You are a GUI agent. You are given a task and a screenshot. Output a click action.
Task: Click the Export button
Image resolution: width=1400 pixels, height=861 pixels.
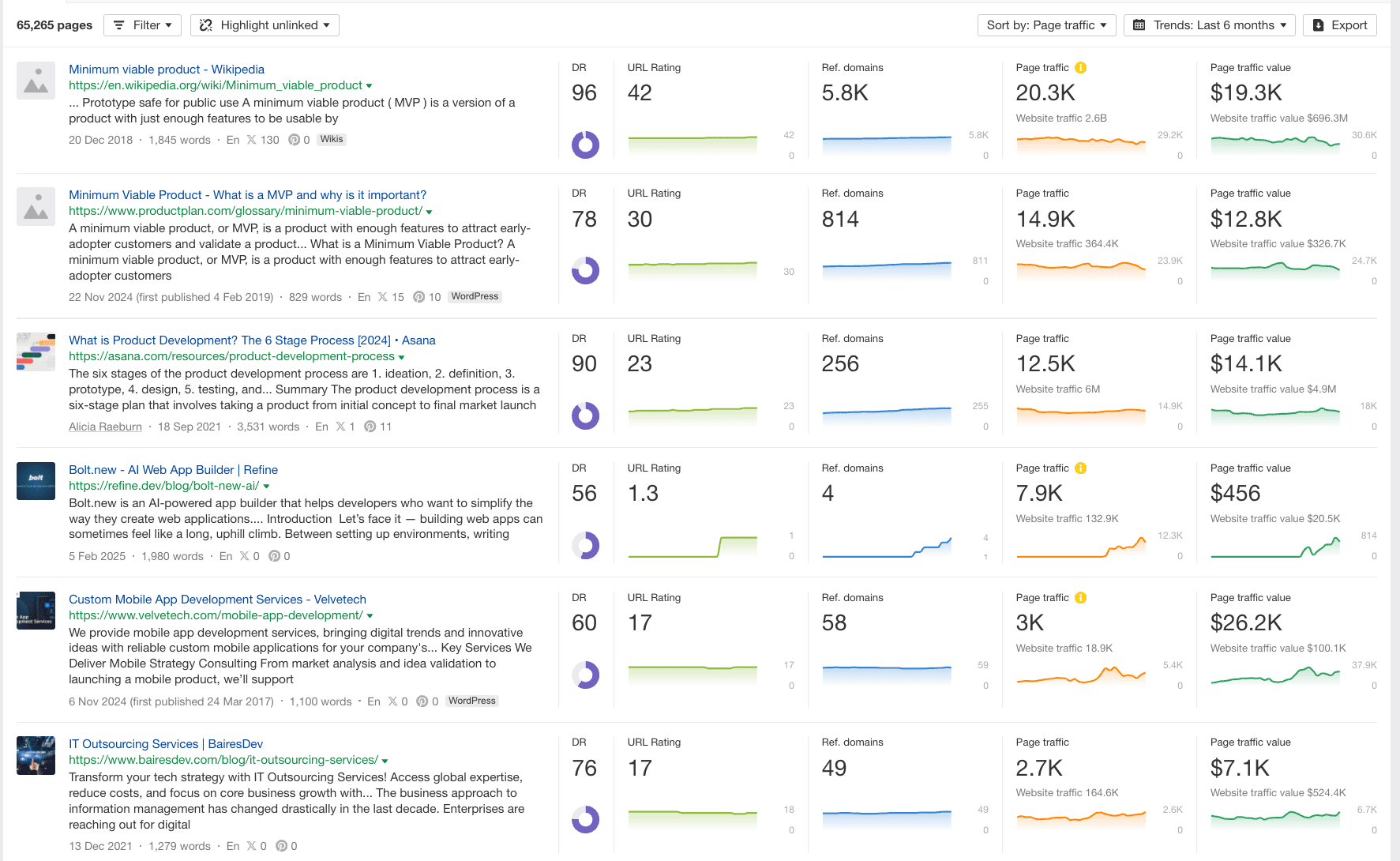tap(1340, 25)
